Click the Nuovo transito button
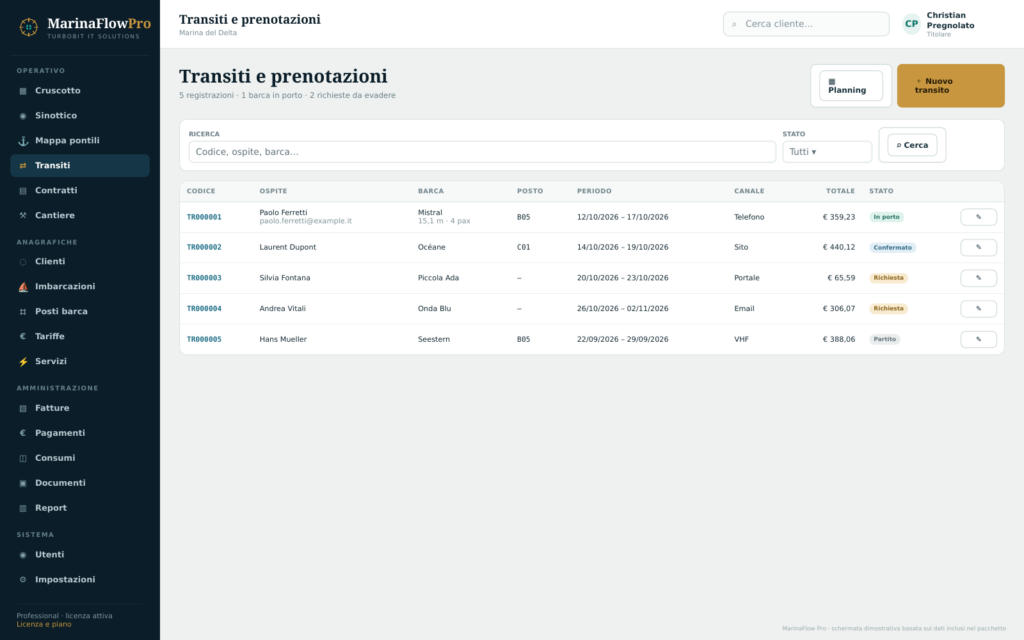This screenshot has width=1024, height=640. 951,86
